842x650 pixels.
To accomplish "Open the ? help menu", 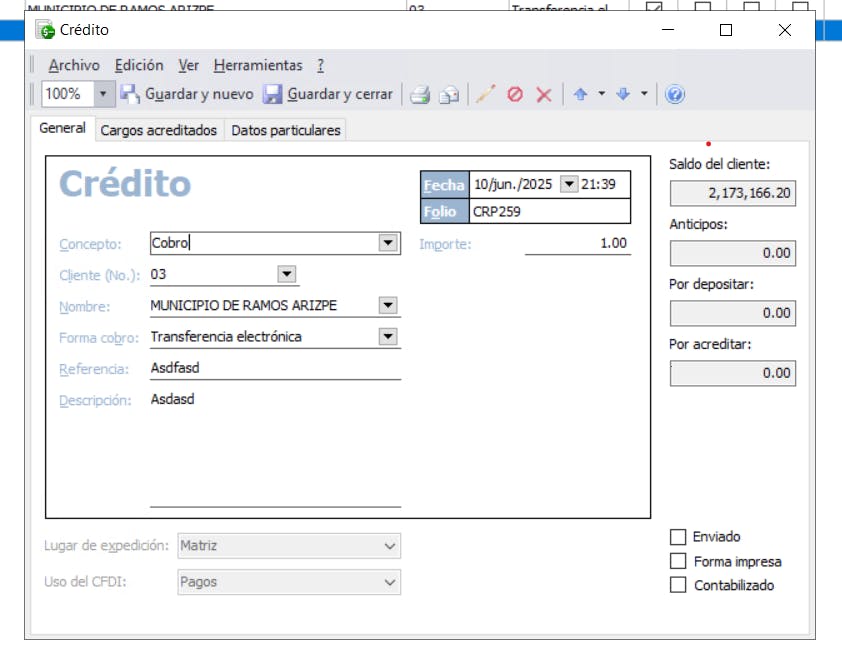I will click(321, 65).
